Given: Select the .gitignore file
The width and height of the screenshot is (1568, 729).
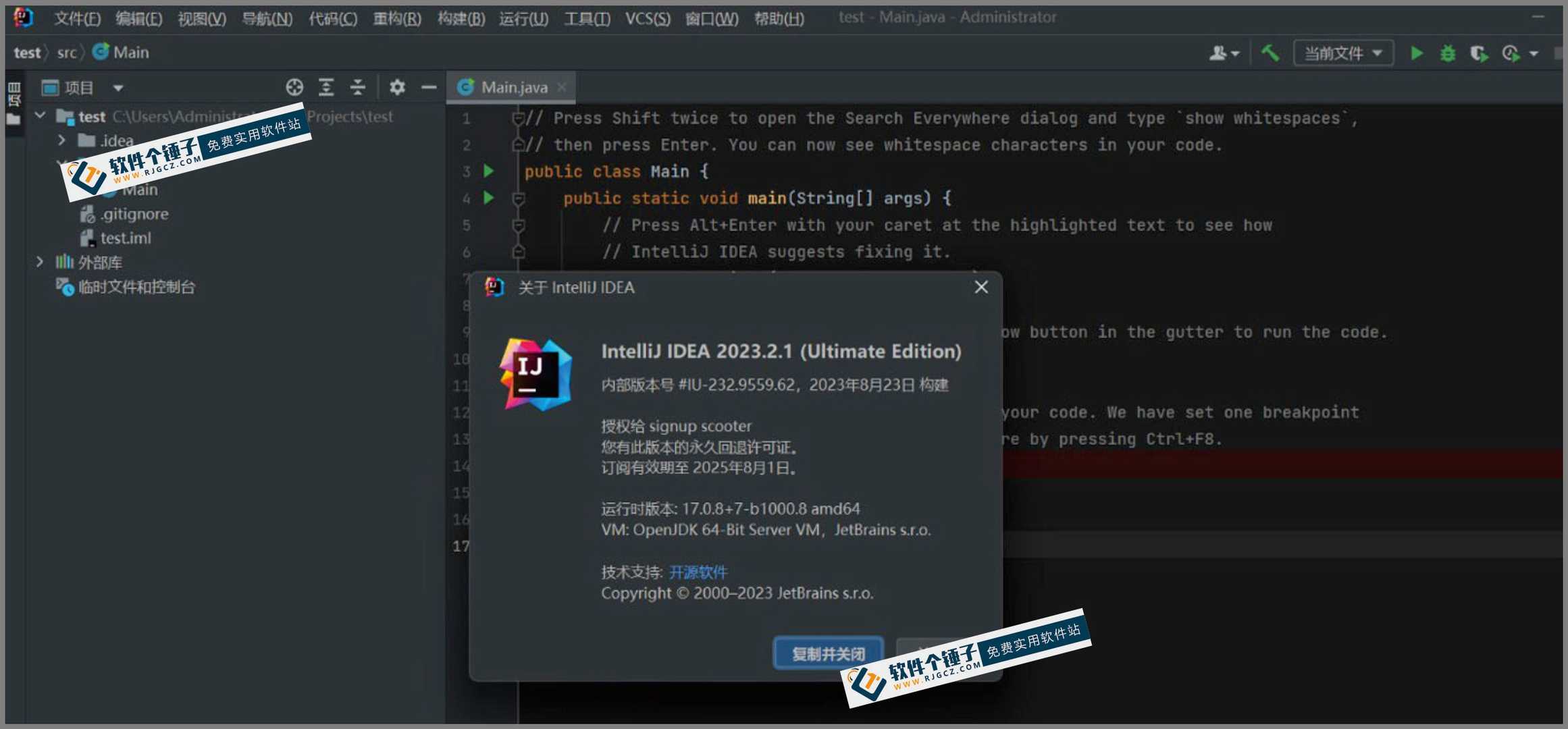Looking at the screenshot, I should (x=124, y=214).
